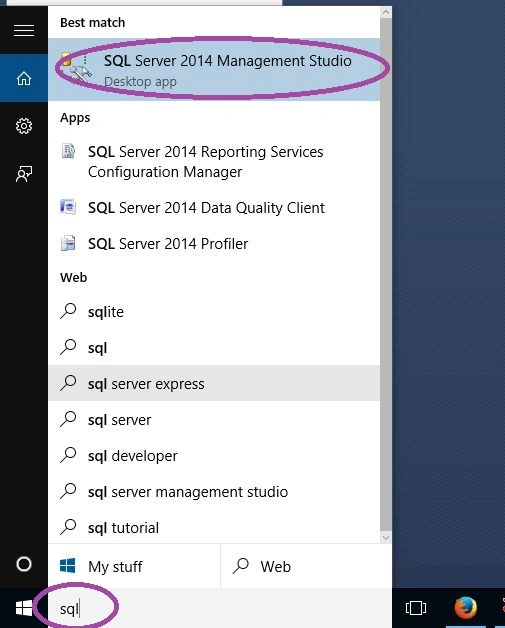Image resolution: width=505 pixels, height=628 pixels.
Task: Switch to the Web search filter
Action: coord(306,566)
